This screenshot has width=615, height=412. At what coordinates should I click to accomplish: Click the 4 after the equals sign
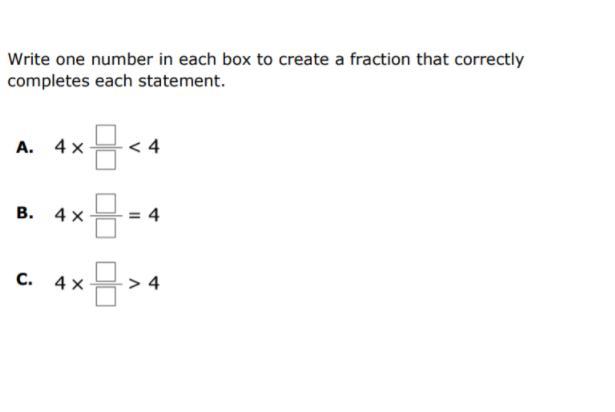(154, 215)
